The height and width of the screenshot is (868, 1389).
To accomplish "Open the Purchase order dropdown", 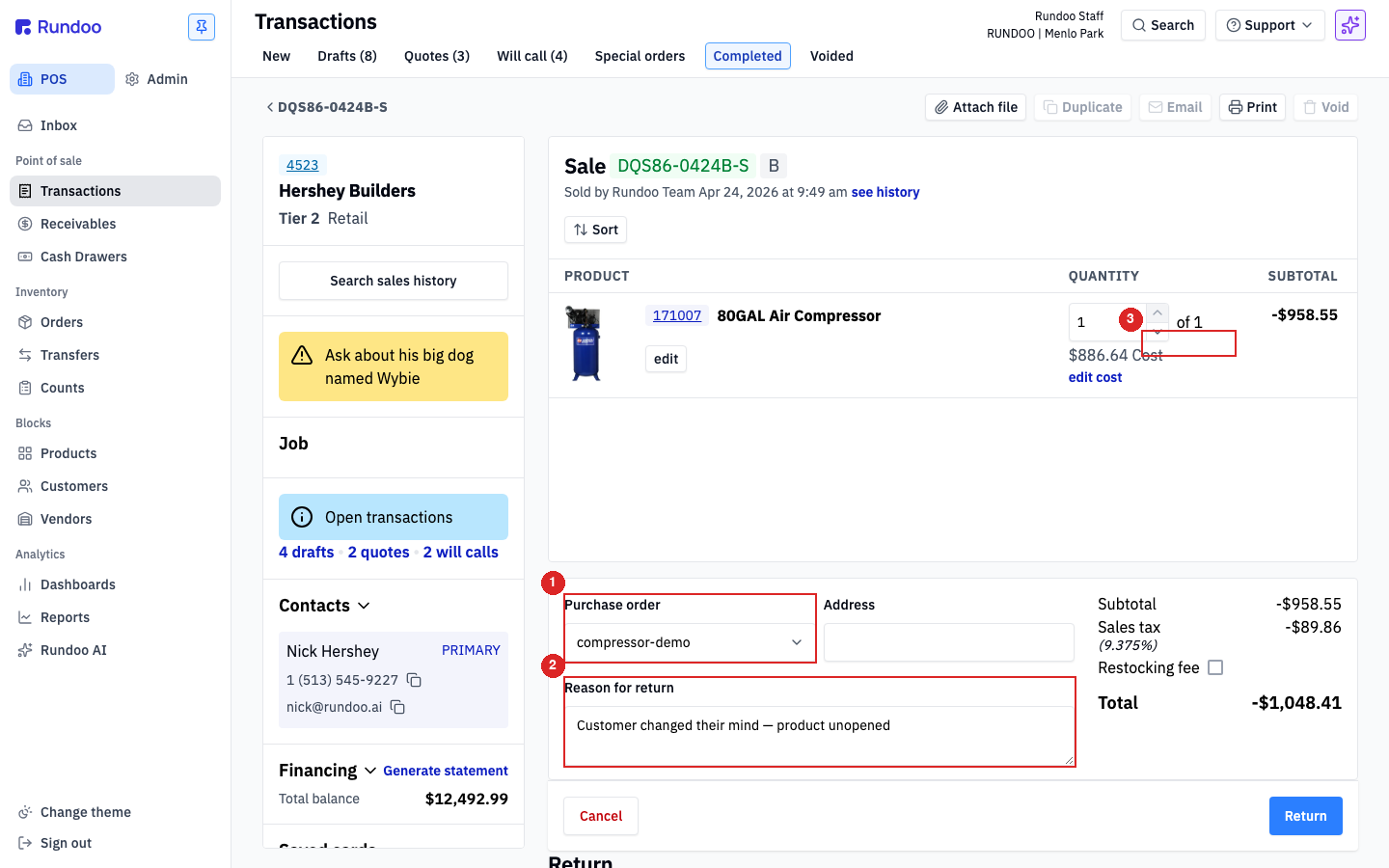I will click(690, 642).
